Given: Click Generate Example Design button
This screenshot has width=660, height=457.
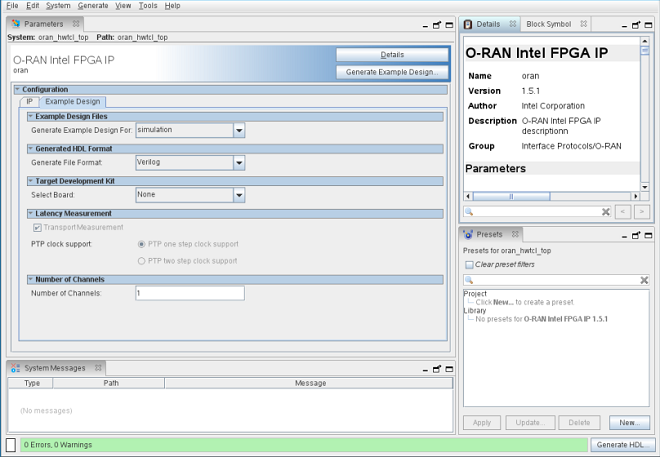Looking at the screenshot, I should (392, 72).
